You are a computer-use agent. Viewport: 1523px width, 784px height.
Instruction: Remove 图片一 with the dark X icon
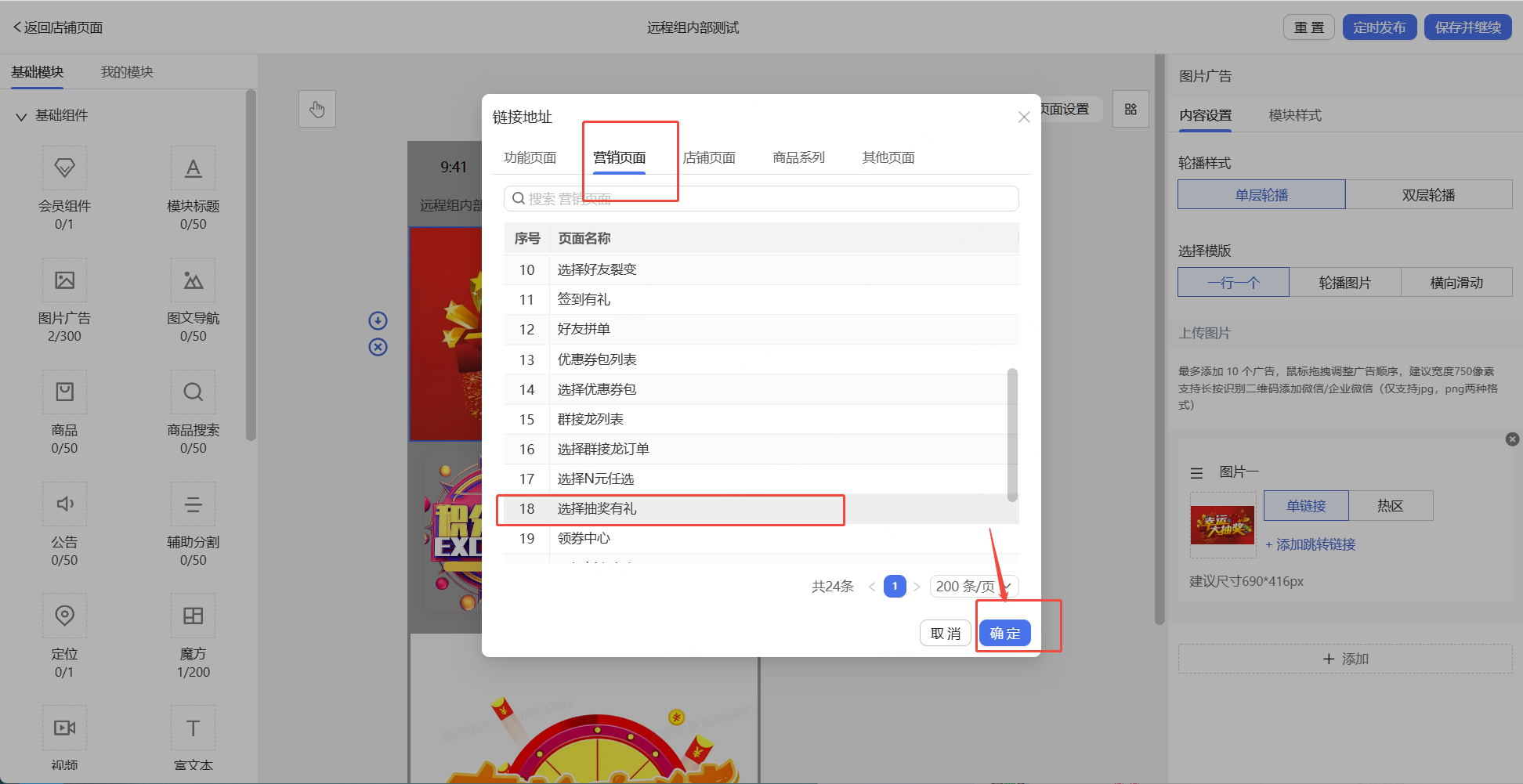(x=1513, y=439)
